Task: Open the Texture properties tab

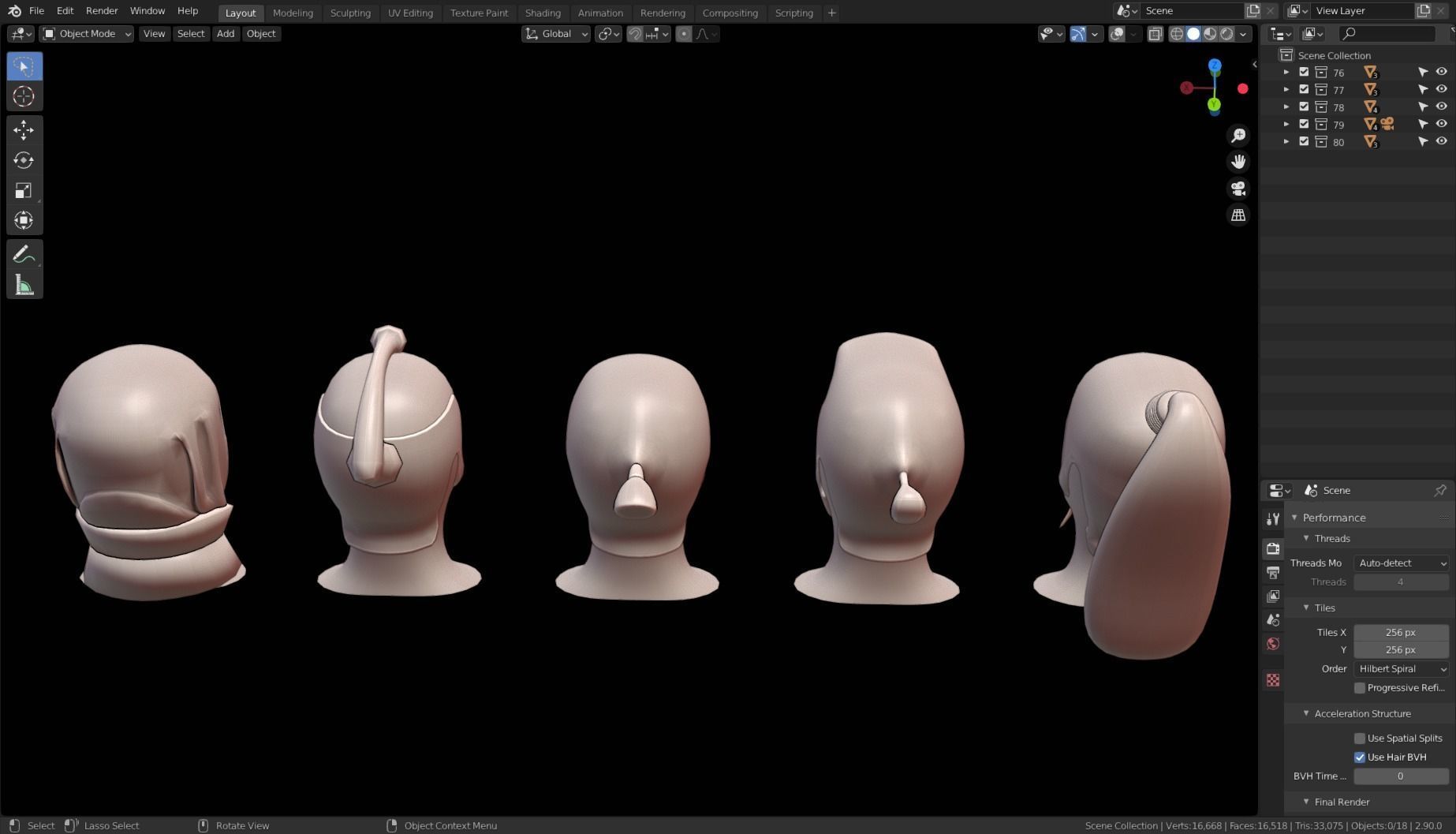Action: click(1273, 680)
